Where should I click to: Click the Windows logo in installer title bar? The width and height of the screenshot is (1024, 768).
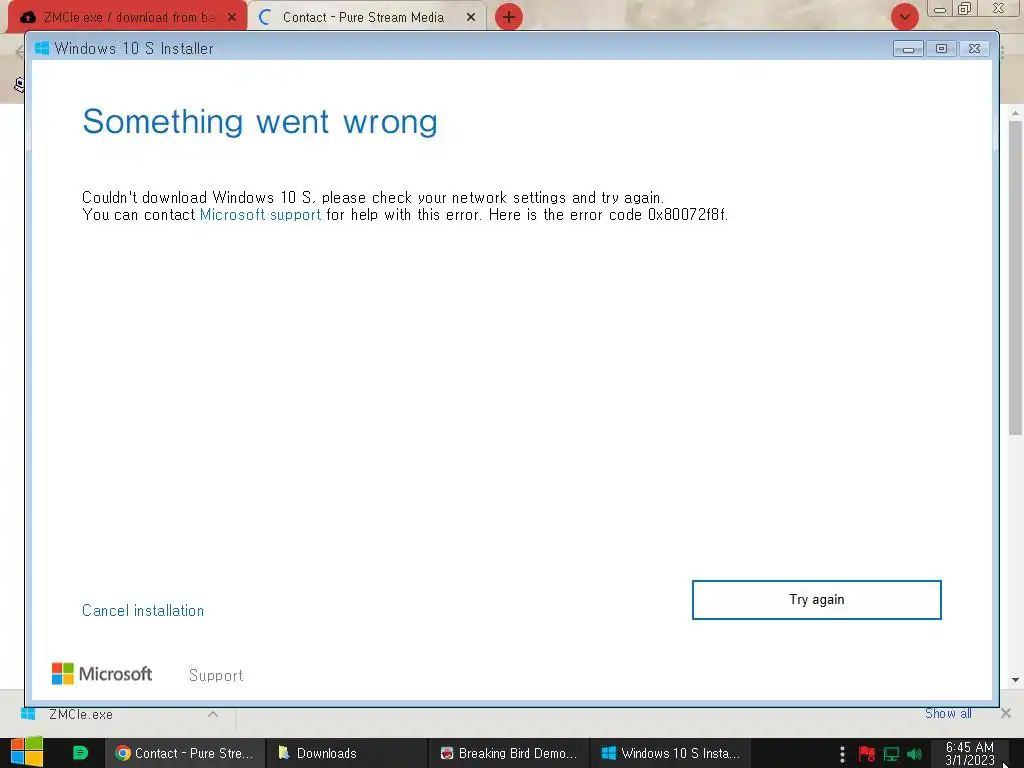(x=42, y=48)
